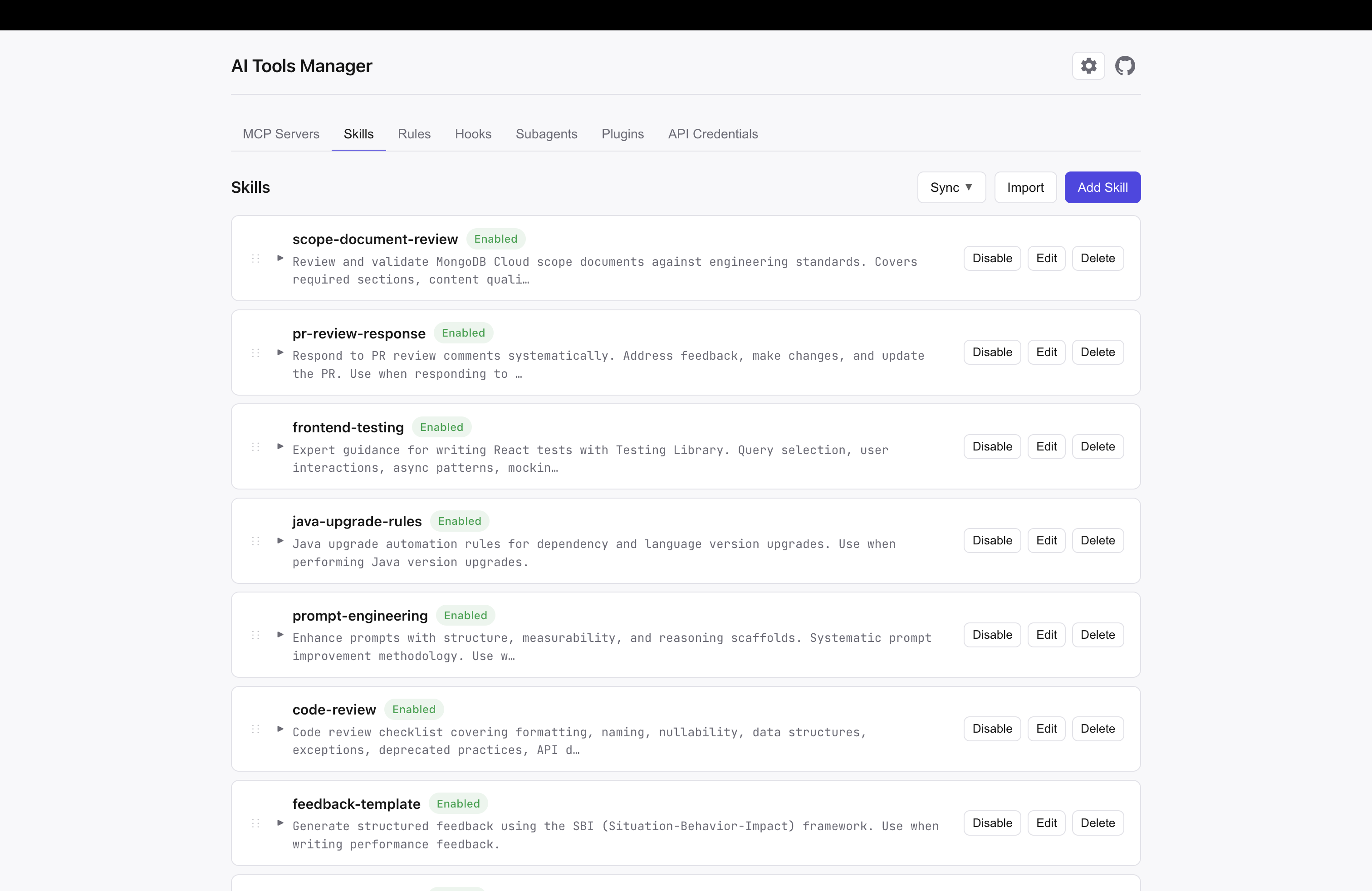Open the Subagents tab
This screenshot has width=1372, height=891.
547,134
